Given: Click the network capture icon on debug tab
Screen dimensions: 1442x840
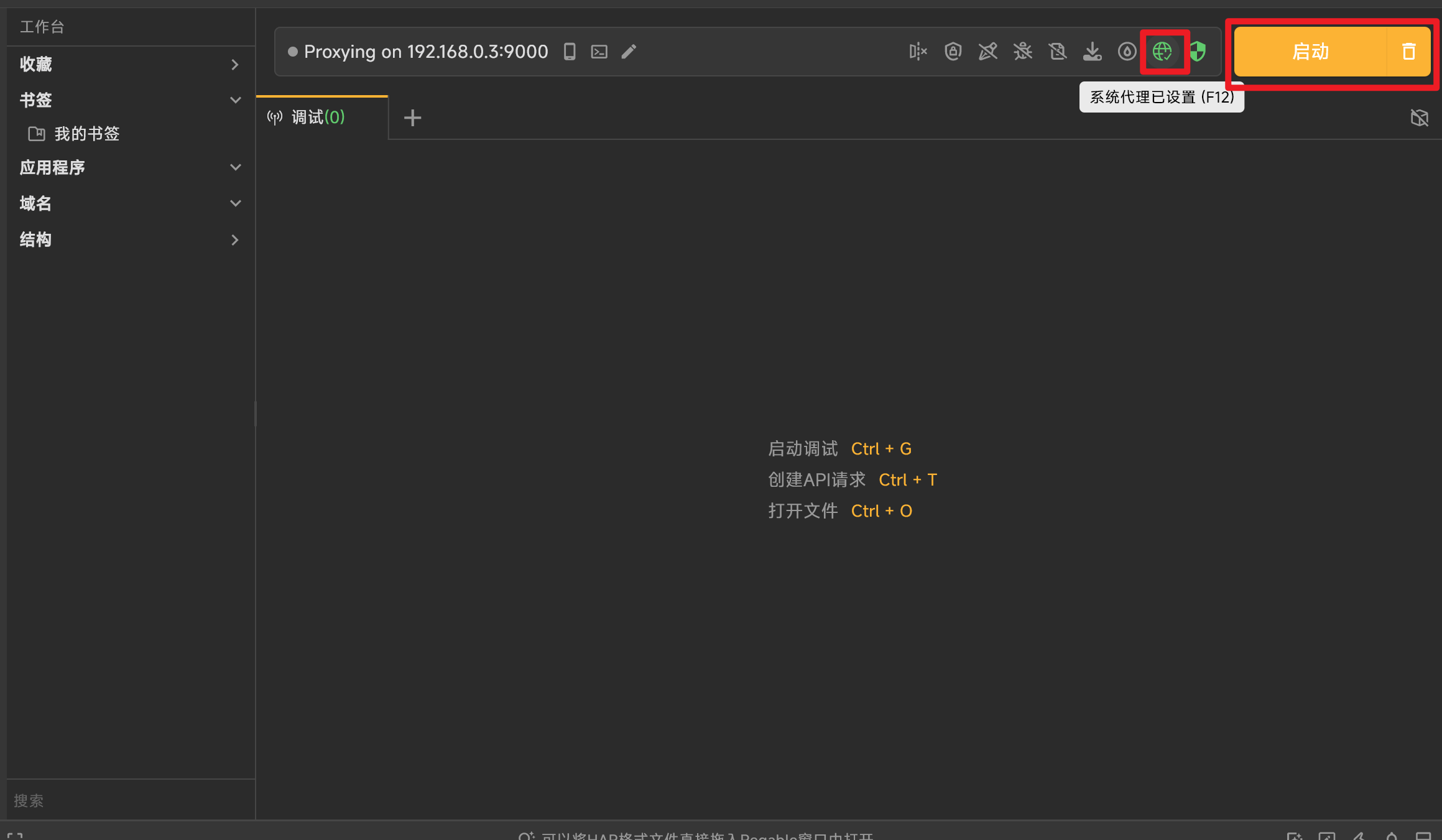Looking at the screenshot, I should click(x=274, y=117).
